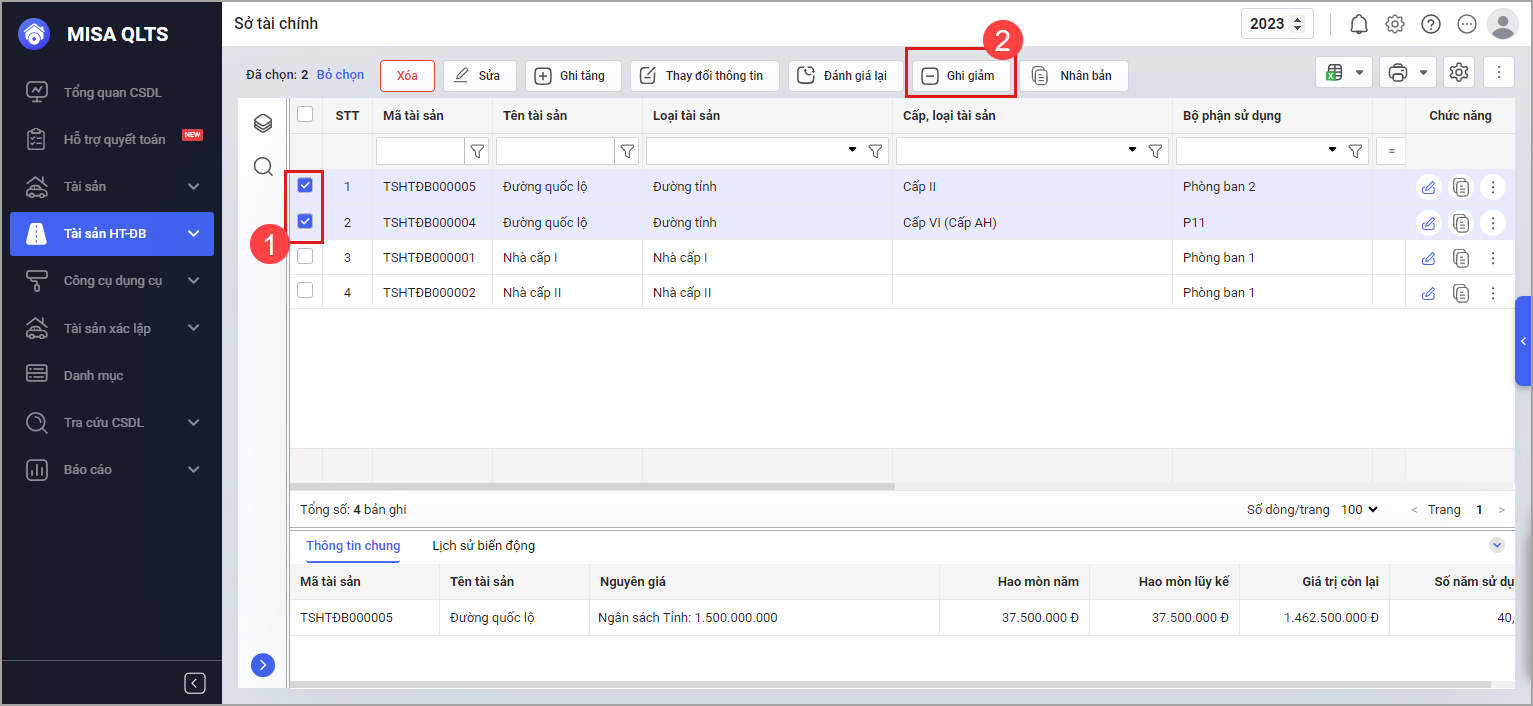
Task: Click the layers icon beside the table
Action: click(x=263, y=123)
